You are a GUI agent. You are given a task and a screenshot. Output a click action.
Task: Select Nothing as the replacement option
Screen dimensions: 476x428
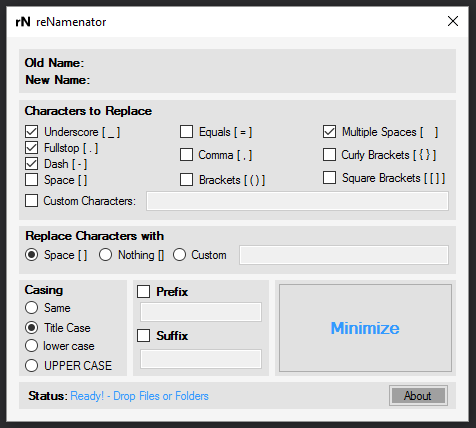tap(105, 255)
